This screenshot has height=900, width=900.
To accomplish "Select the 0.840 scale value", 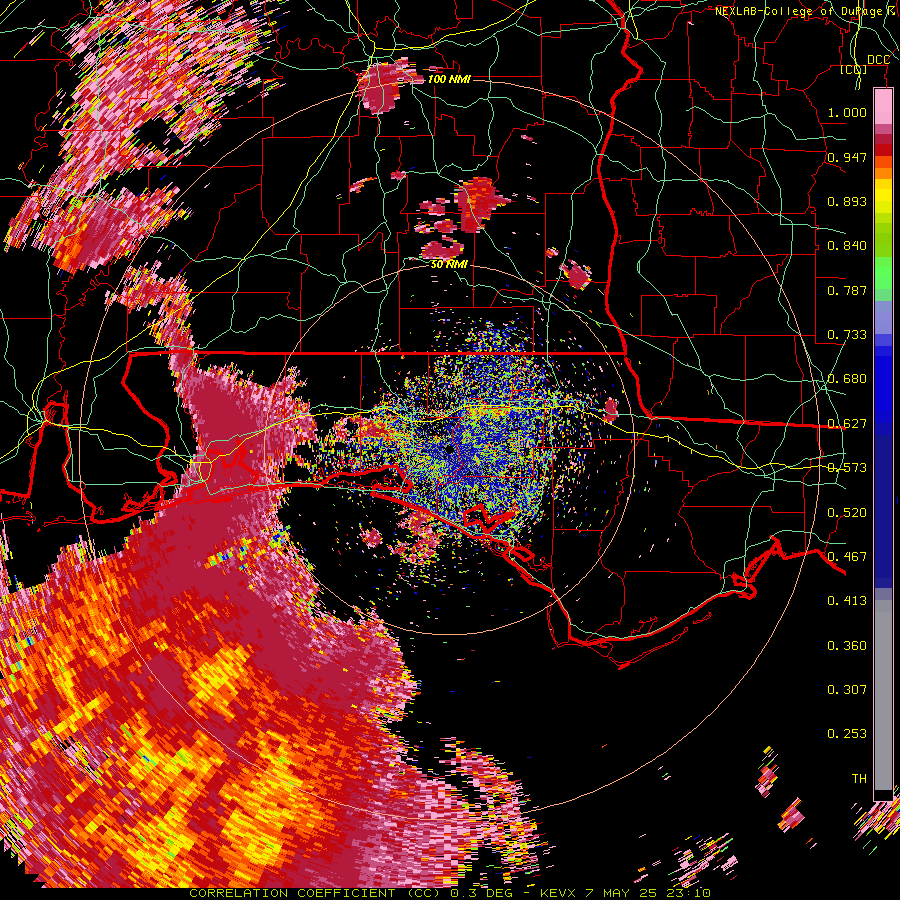I will [x=847, y=246].
